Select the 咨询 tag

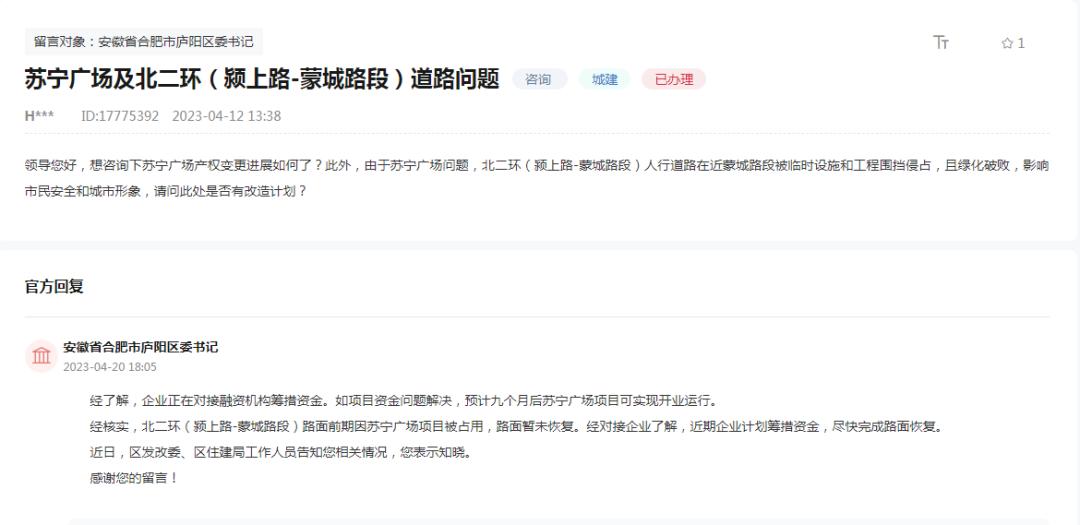click(x=539, y=79)
